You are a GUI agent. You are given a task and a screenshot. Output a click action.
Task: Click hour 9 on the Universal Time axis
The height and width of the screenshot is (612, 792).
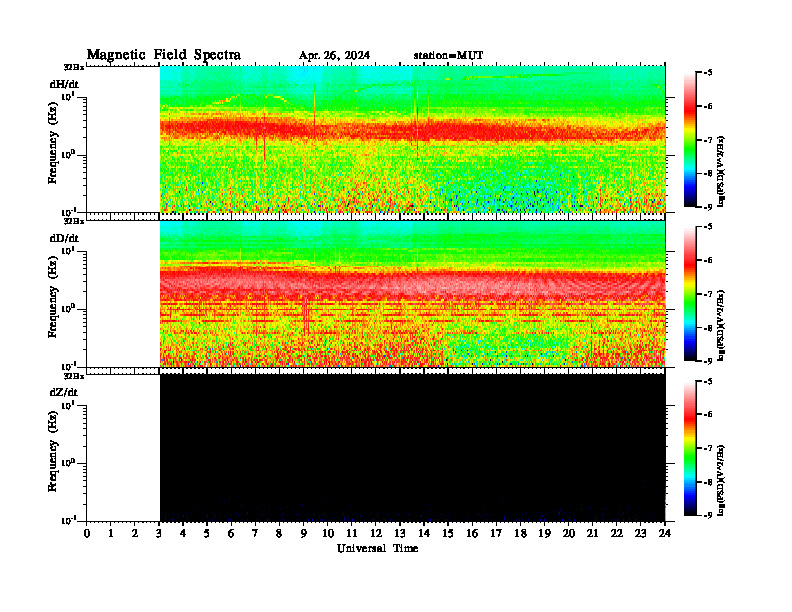(304, 533)
